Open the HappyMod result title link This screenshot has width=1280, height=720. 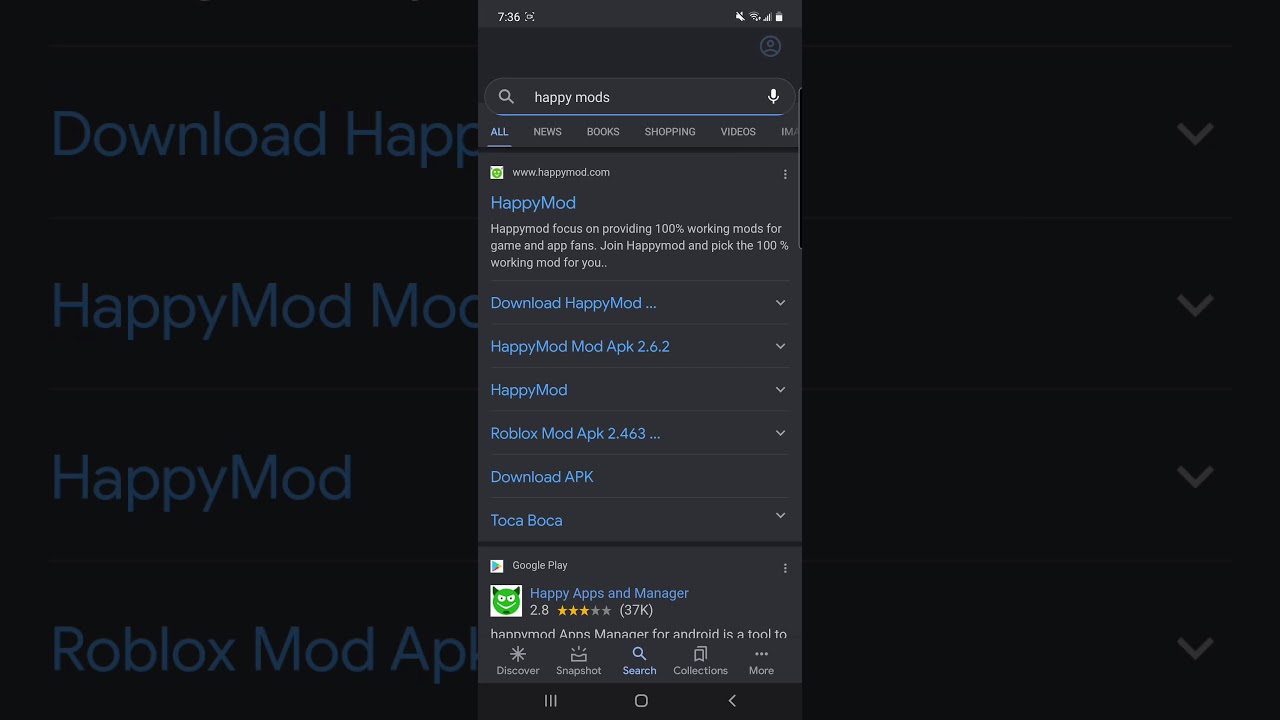(533, 203)
